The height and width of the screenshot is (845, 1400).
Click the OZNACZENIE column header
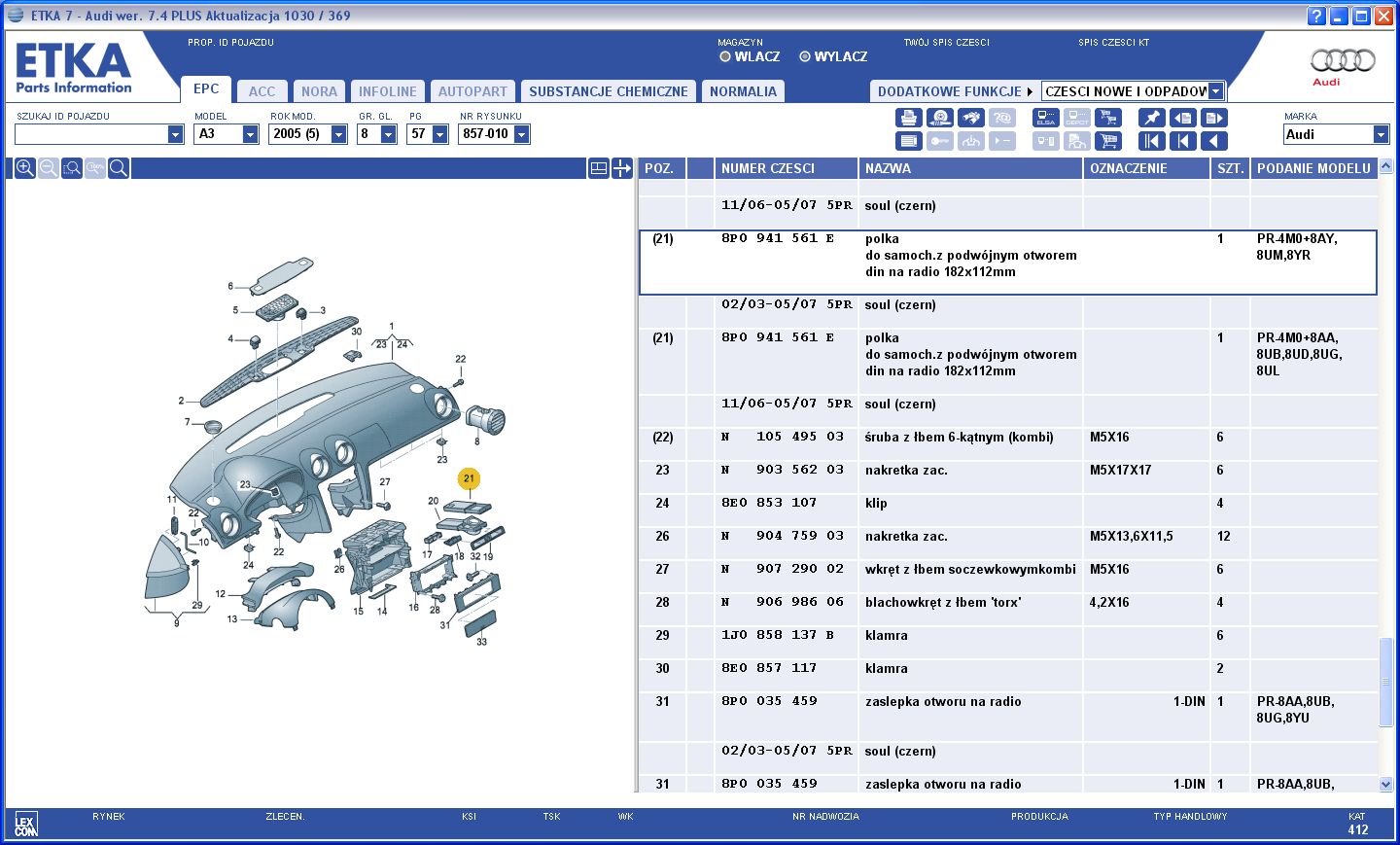point(1147,168)
